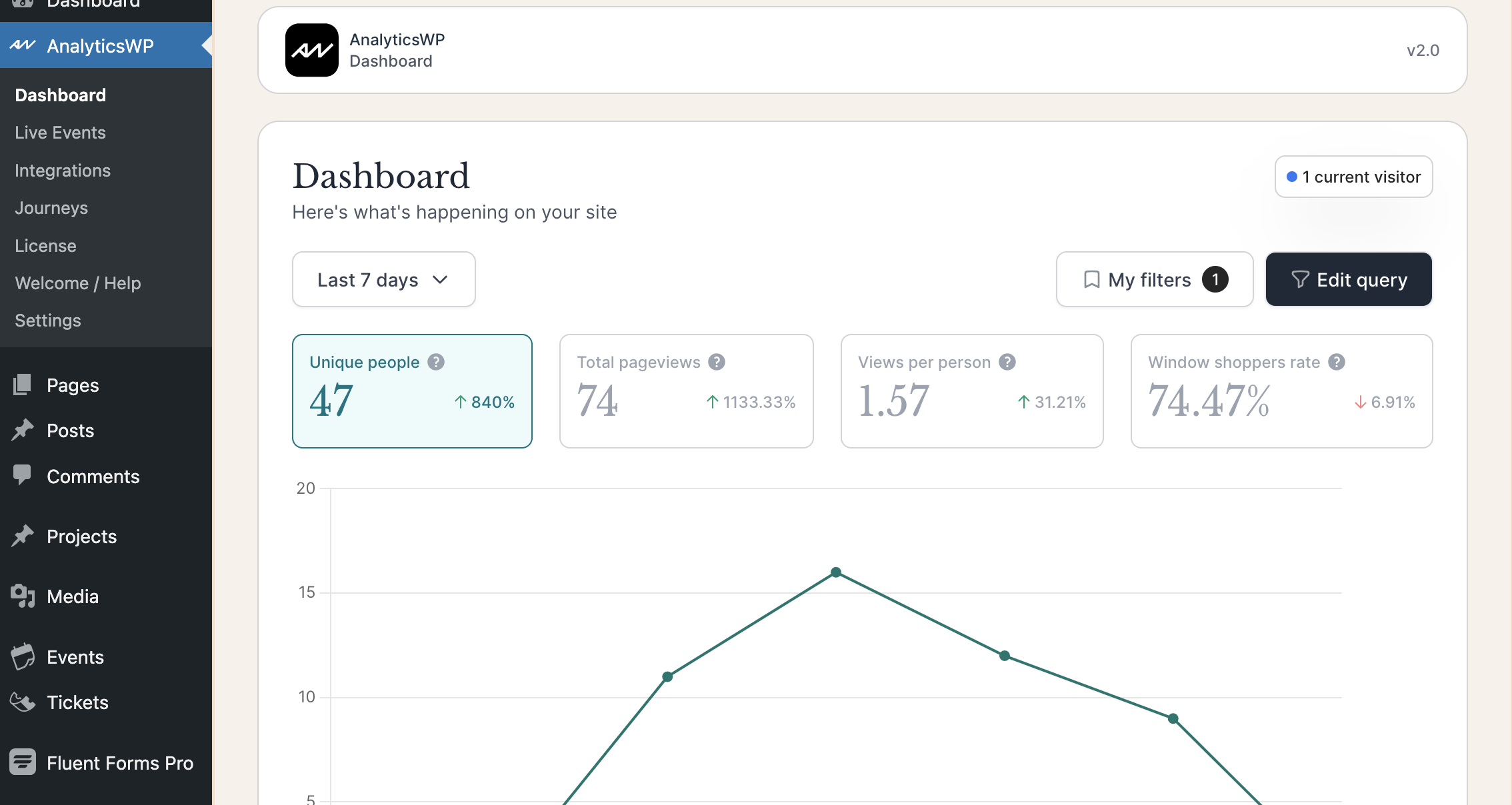Click help icon beside Views per person
1512x805 pixels.
click(x=1007, y=362)
